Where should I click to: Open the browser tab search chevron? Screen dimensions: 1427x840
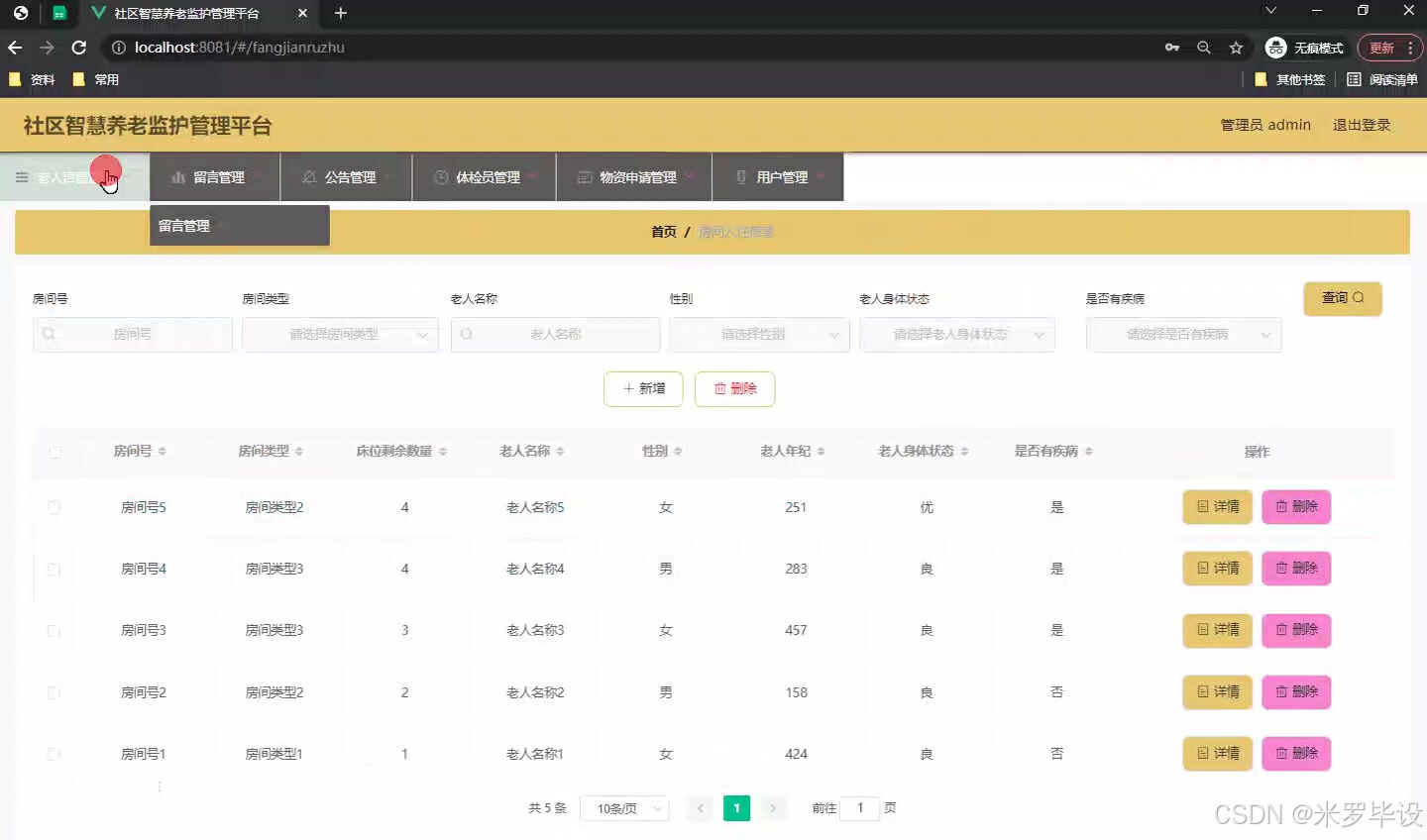click(x=1270, y=11)
